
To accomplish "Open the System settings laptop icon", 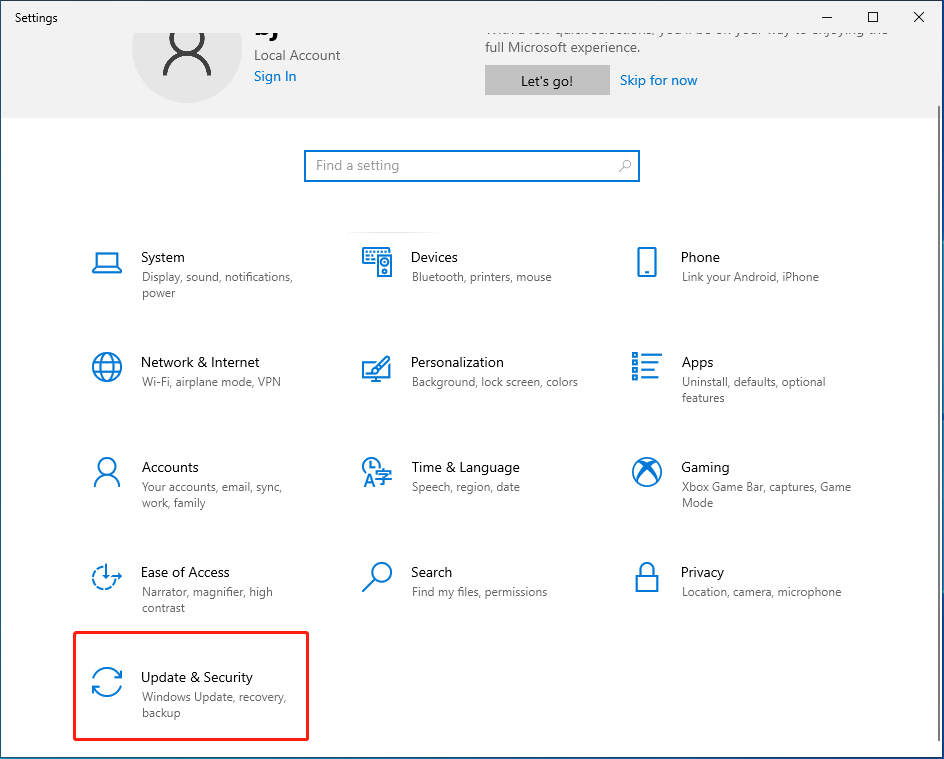I will 107,263.
